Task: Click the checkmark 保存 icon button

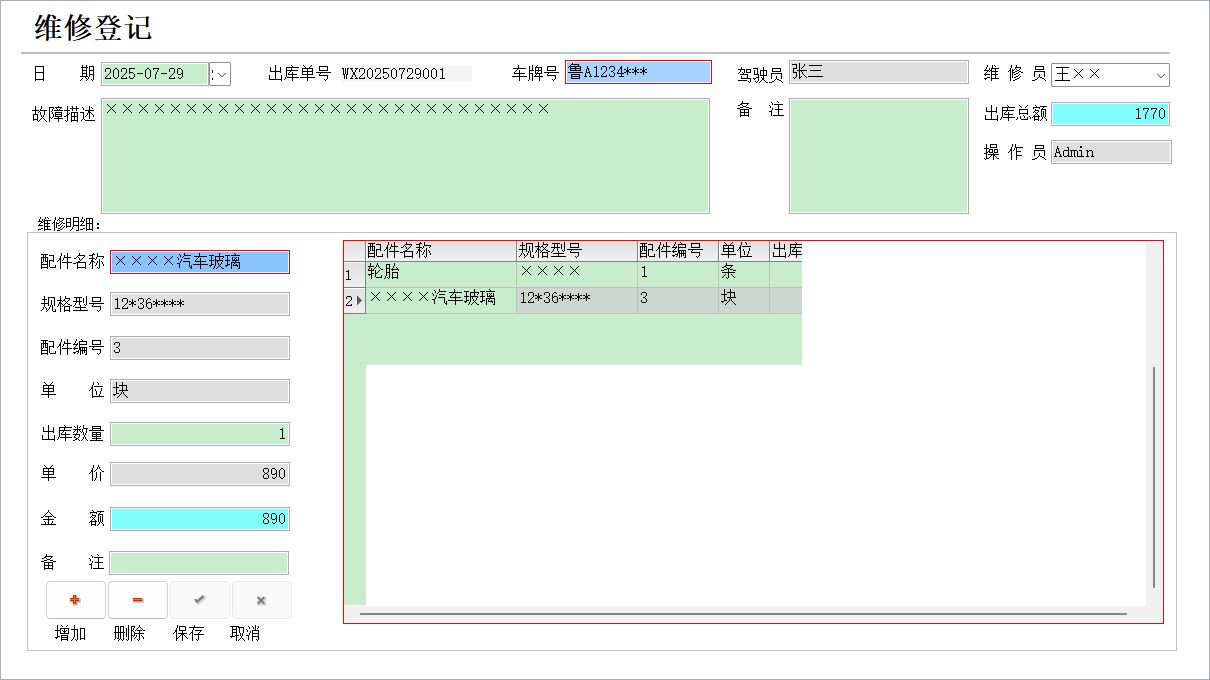Action: pos(200,600)
